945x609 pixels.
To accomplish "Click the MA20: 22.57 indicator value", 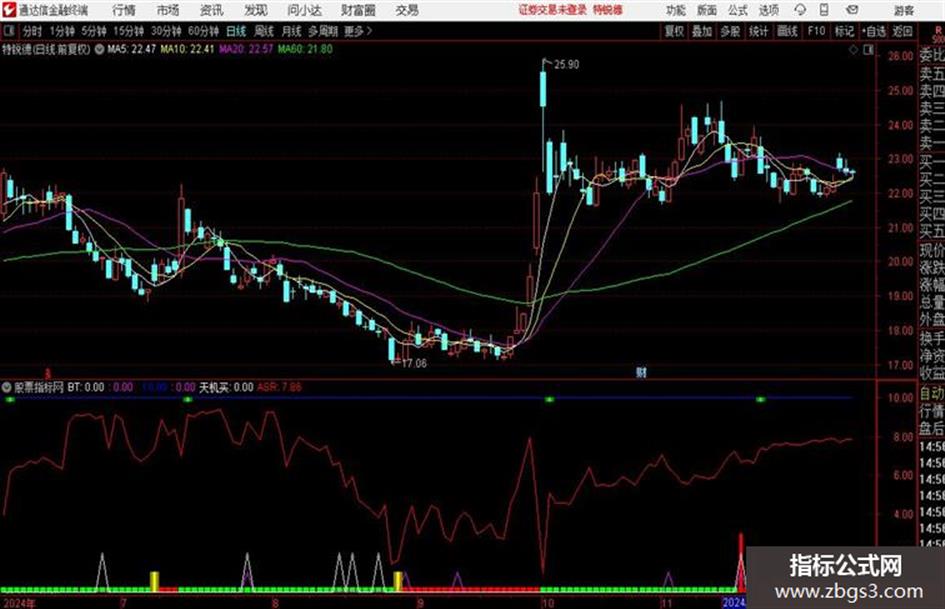I will click(x=246, y=49).
